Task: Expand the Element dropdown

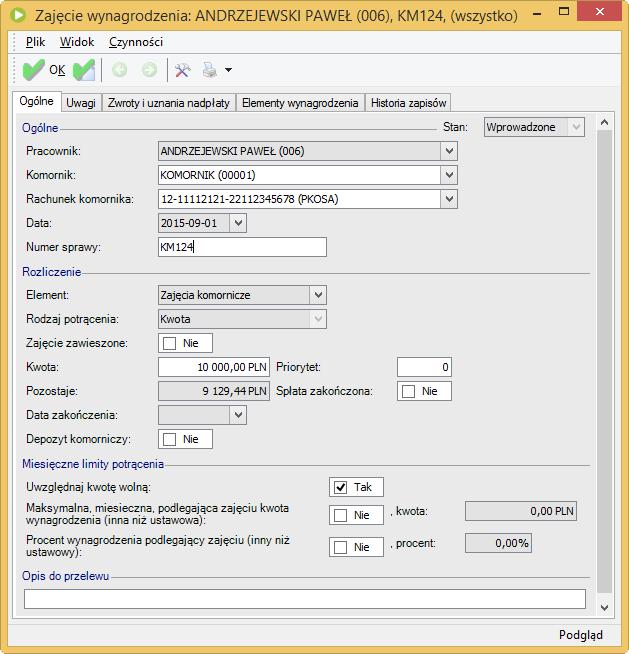Action: tap(318, 295)
